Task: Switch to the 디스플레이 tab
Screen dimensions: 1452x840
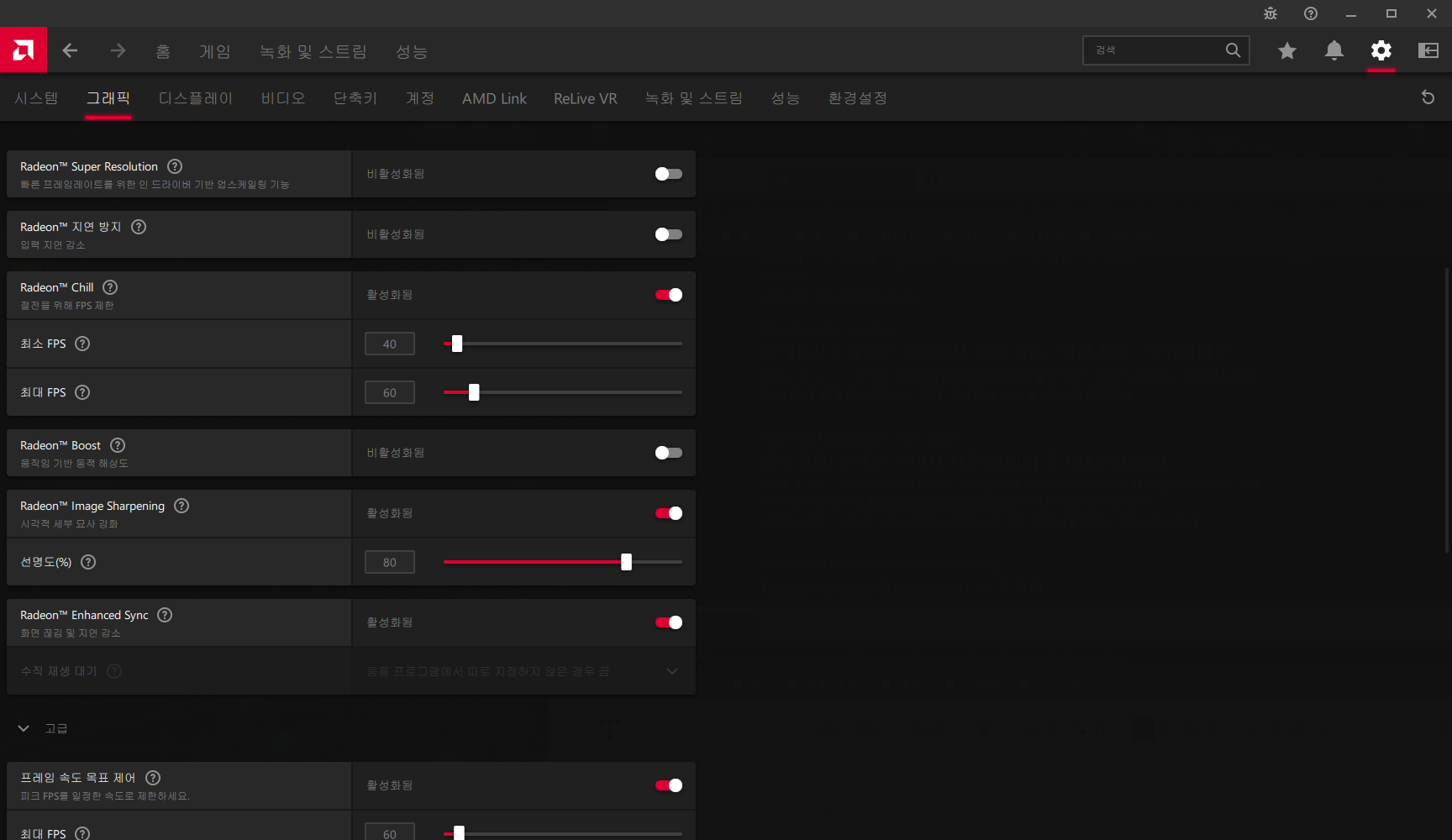Action: coord(196,98)
